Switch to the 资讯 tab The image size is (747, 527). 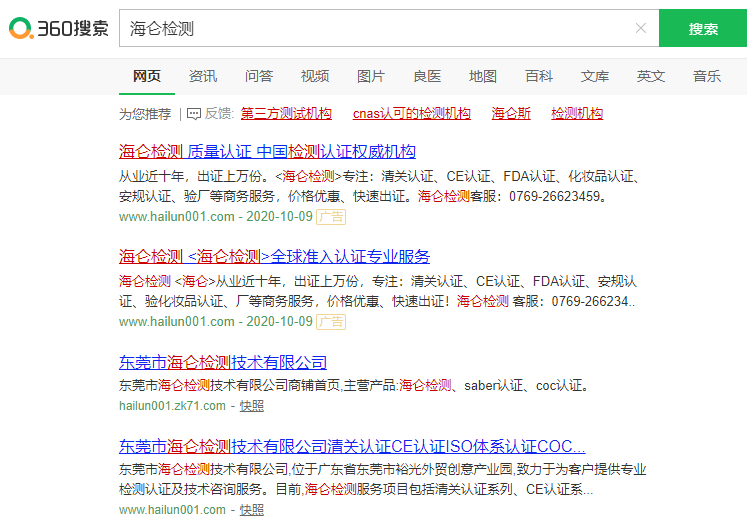203,76
